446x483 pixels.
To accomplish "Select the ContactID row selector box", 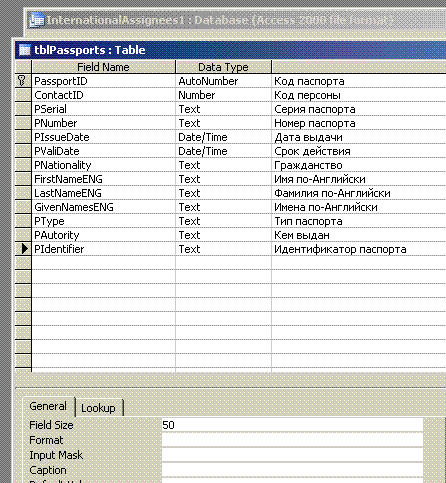I will [x=23, y=95].
